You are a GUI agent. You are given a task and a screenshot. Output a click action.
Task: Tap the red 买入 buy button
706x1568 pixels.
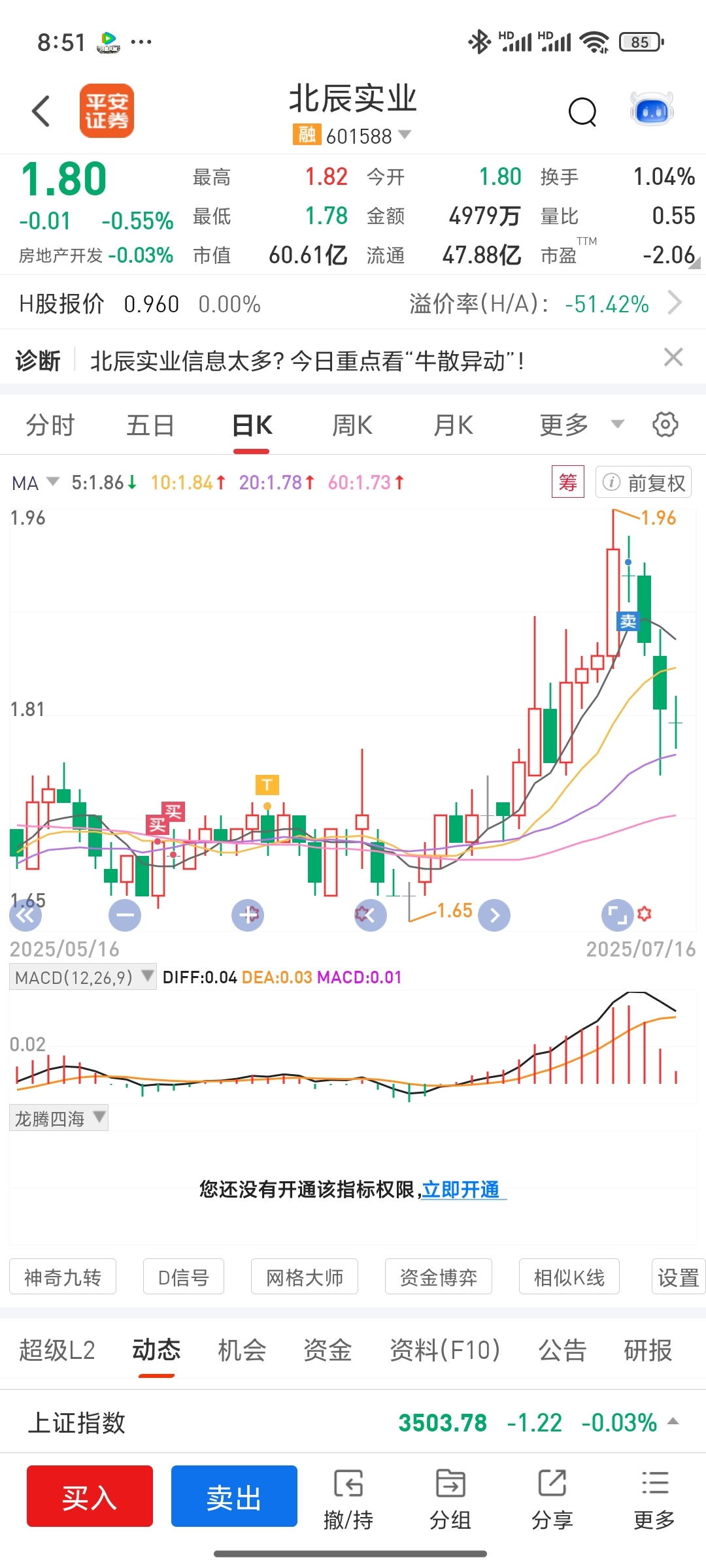90,1496
